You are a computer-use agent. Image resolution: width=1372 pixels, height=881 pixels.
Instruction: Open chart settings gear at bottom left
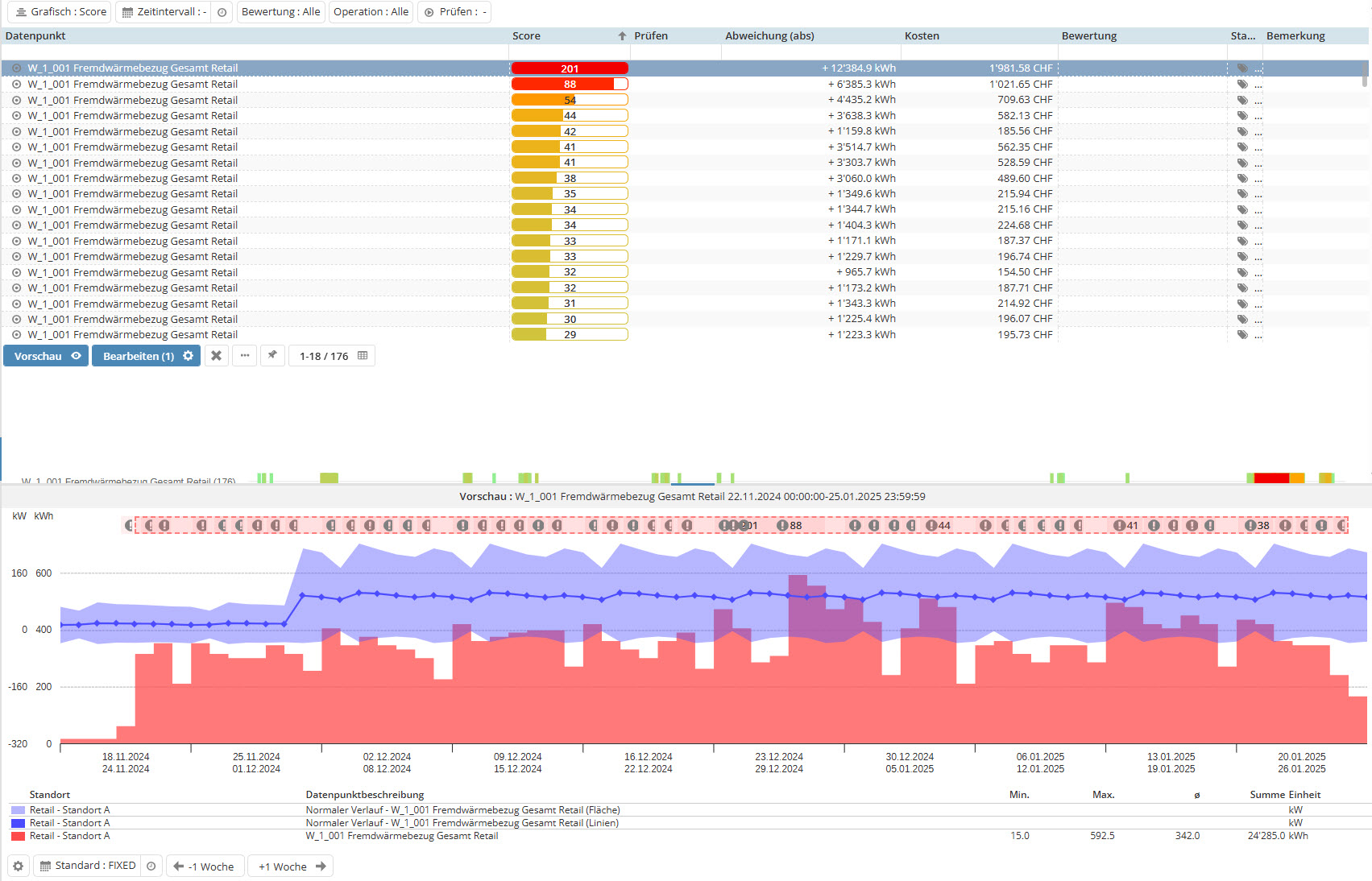(x=18, y=867)
